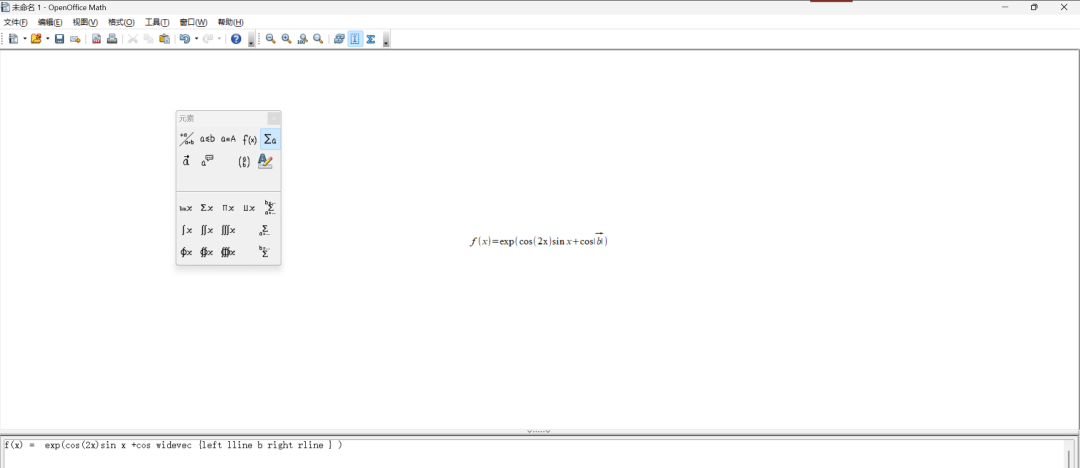Save the formula with the floppy disk icon

[59, 39]
